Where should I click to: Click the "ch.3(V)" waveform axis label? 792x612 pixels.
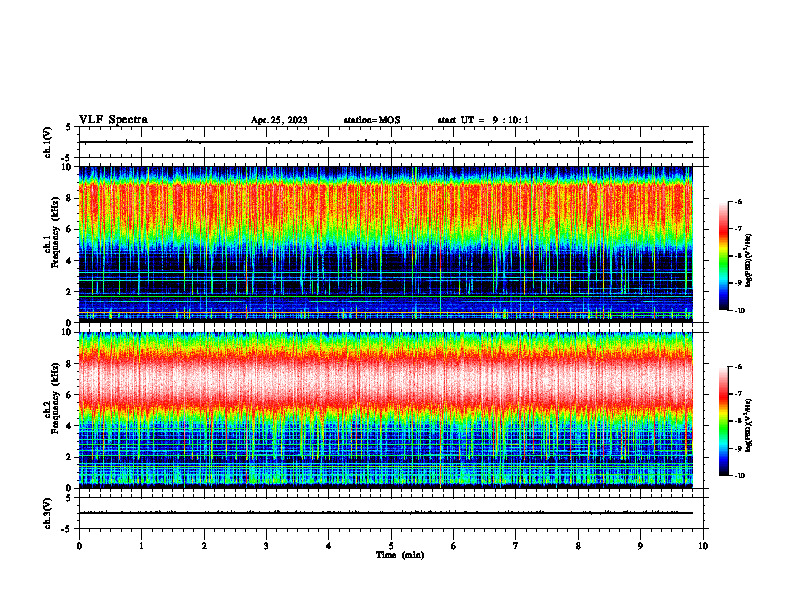click(48, 514)
